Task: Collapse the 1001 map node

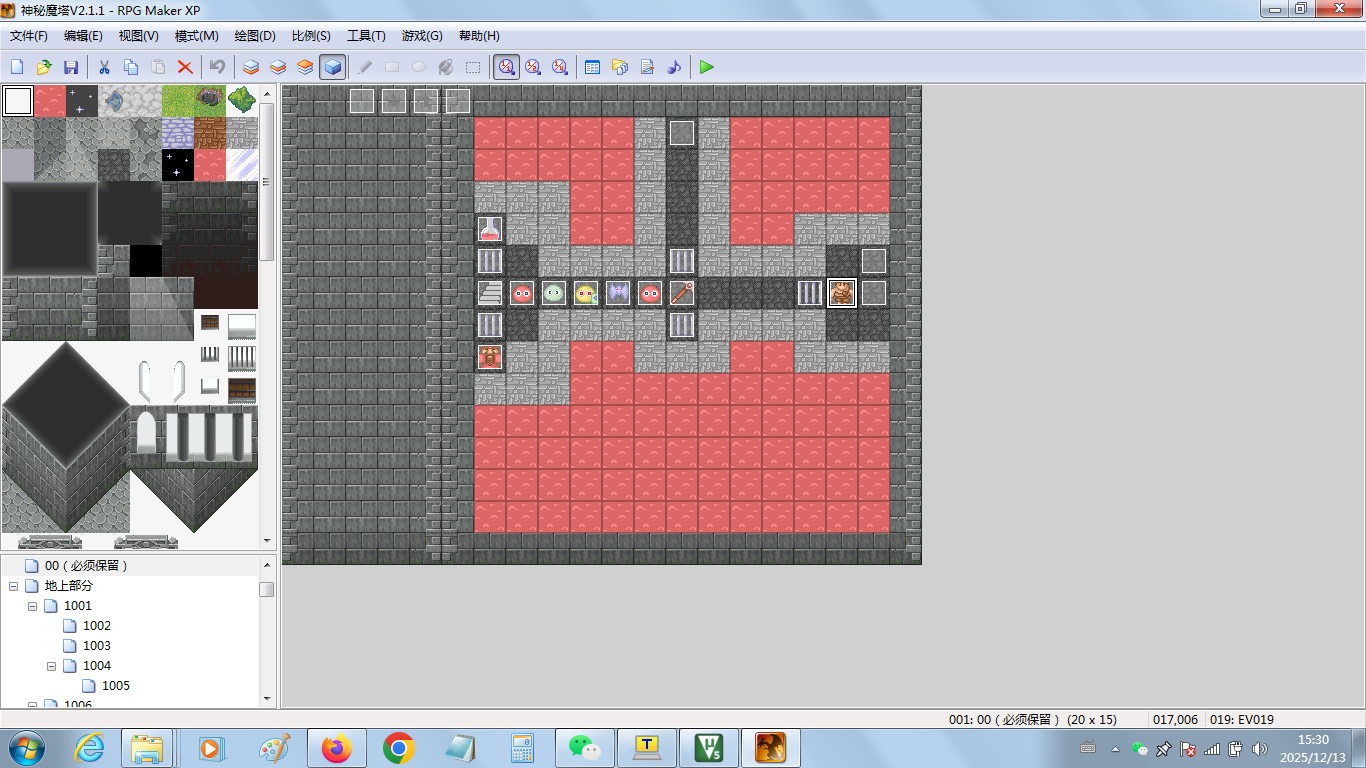Action: point(33,606)
